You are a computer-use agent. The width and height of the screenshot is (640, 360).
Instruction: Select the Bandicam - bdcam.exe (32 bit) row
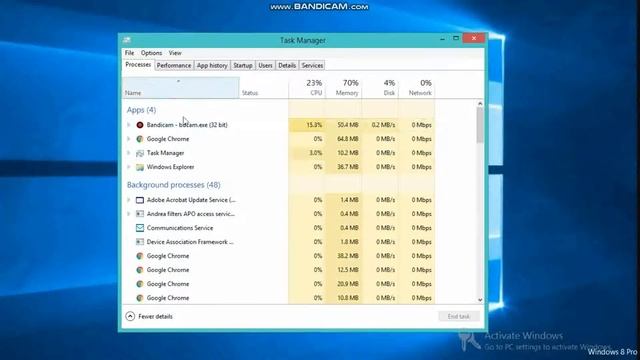(x=279, y=125)
